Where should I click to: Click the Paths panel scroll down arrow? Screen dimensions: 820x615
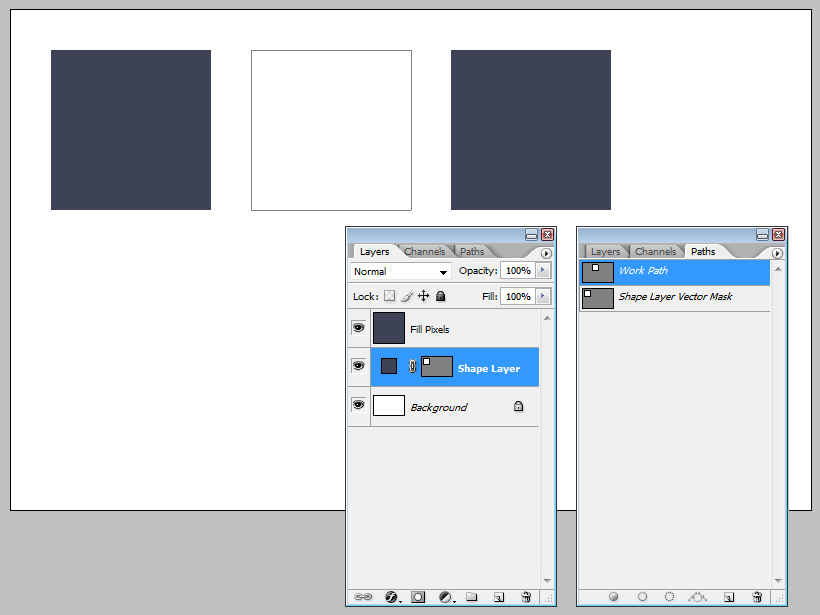click(x=778, y=580)
